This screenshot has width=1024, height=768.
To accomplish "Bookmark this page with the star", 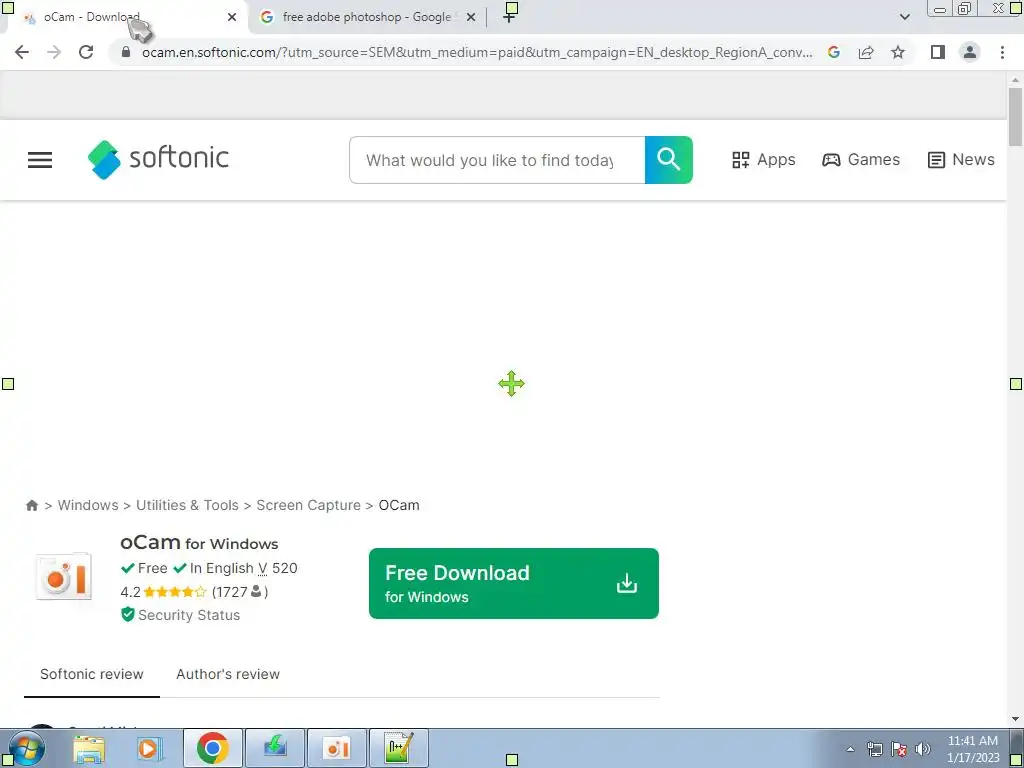I will coord(898,52).
